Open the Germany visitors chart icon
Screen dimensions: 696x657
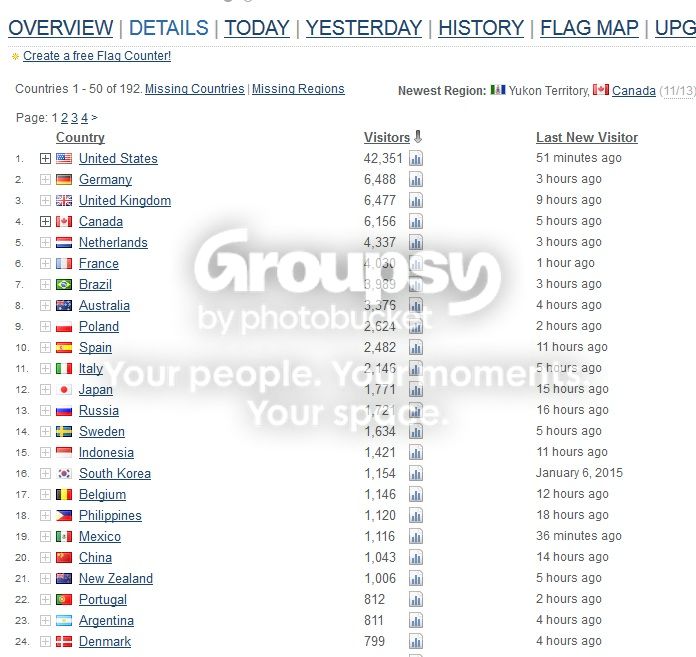point(416,179)
